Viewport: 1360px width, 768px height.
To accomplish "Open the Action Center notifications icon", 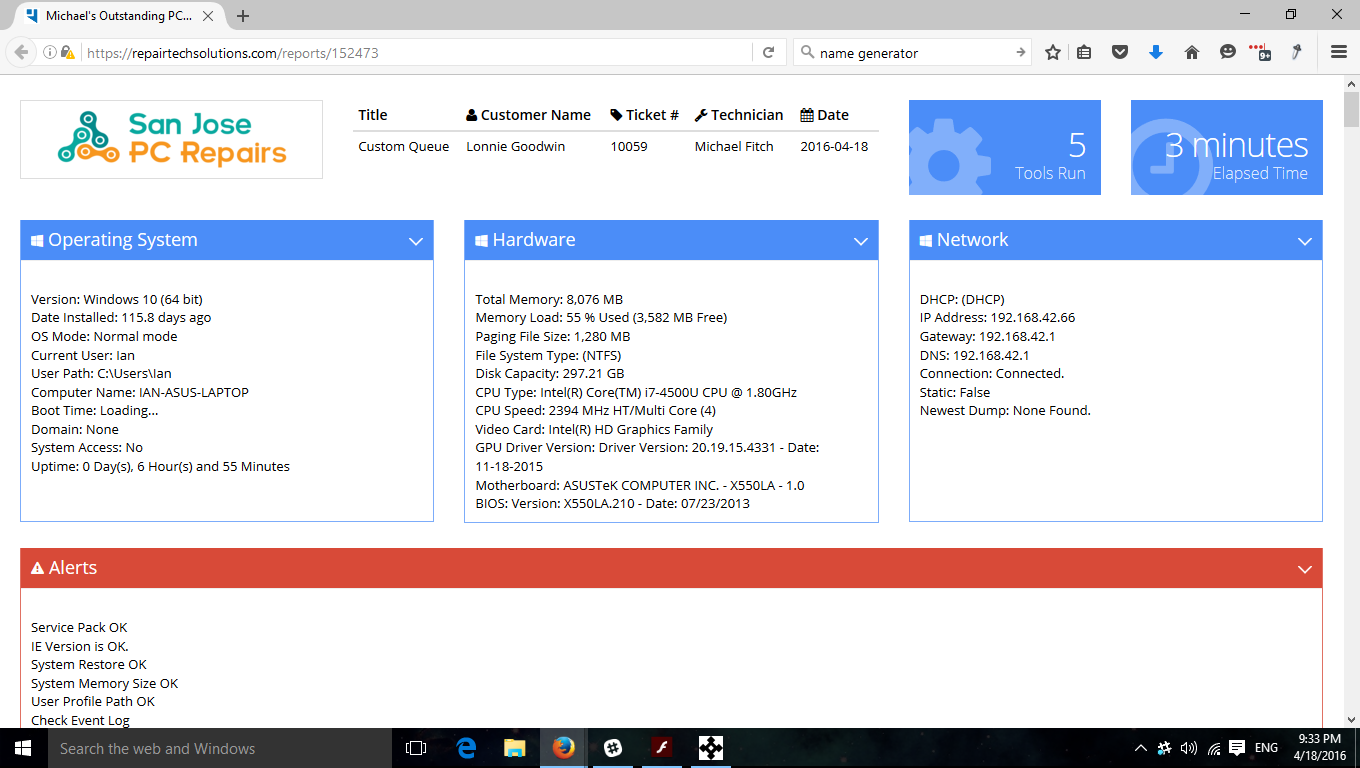I will 1237,748.
